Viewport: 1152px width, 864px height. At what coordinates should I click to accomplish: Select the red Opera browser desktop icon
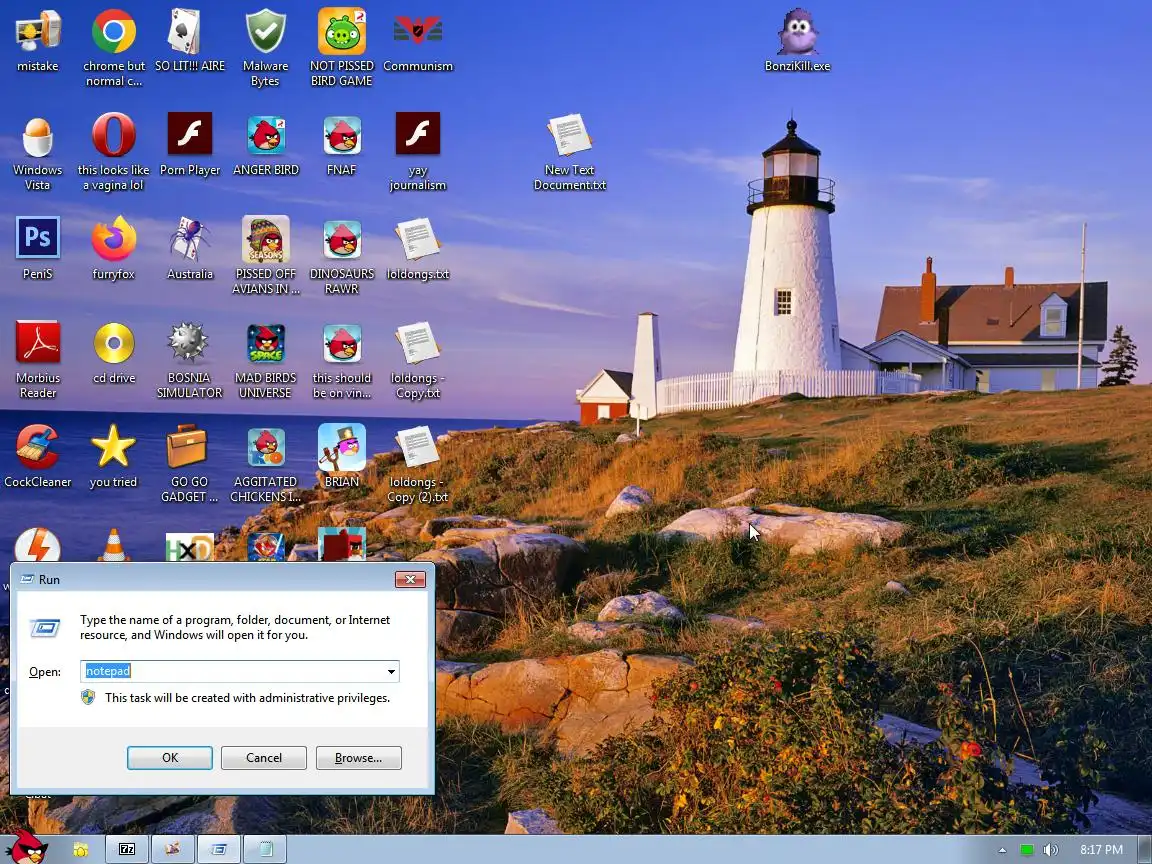(x=114, y=135)
